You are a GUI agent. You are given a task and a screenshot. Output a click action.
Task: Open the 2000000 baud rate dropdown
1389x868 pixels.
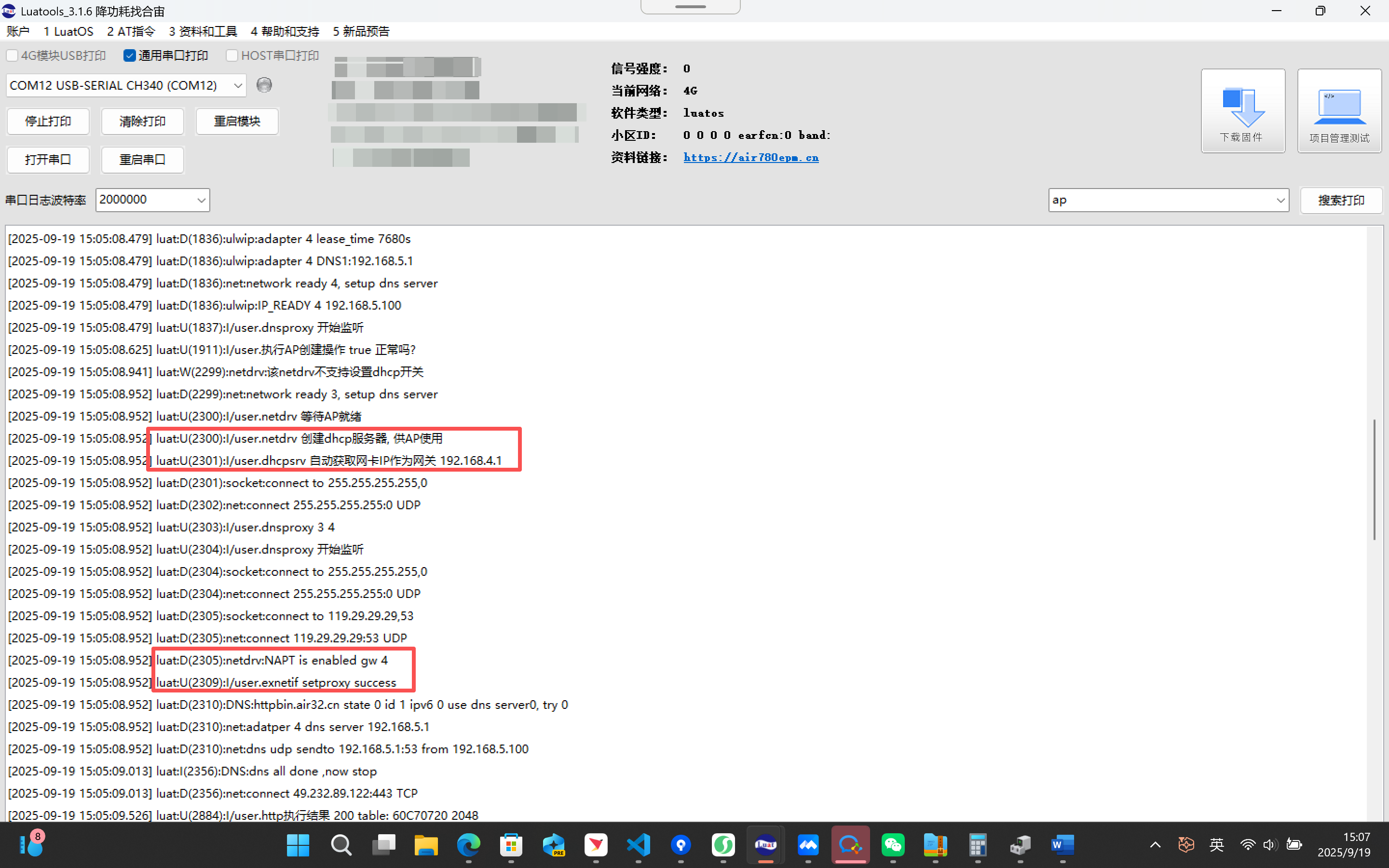click(x=201, y=200)
